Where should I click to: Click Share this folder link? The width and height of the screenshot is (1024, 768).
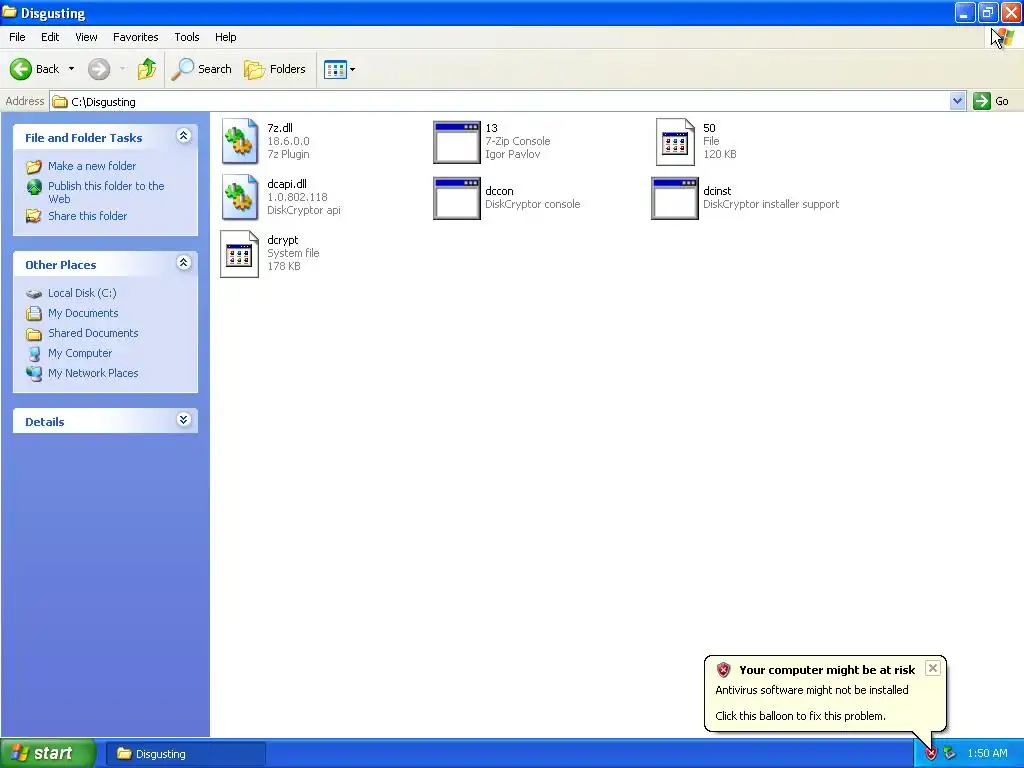pos(88,216)
